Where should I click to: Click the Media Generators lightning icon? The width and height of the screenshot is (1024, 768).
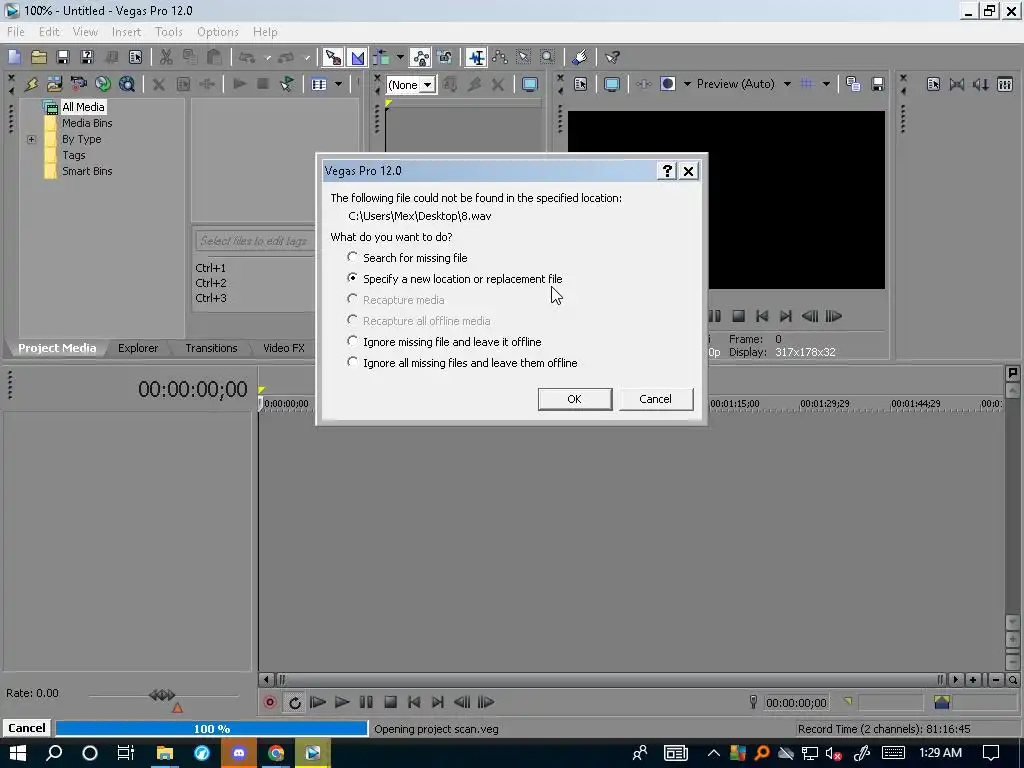tap(31, 84)
